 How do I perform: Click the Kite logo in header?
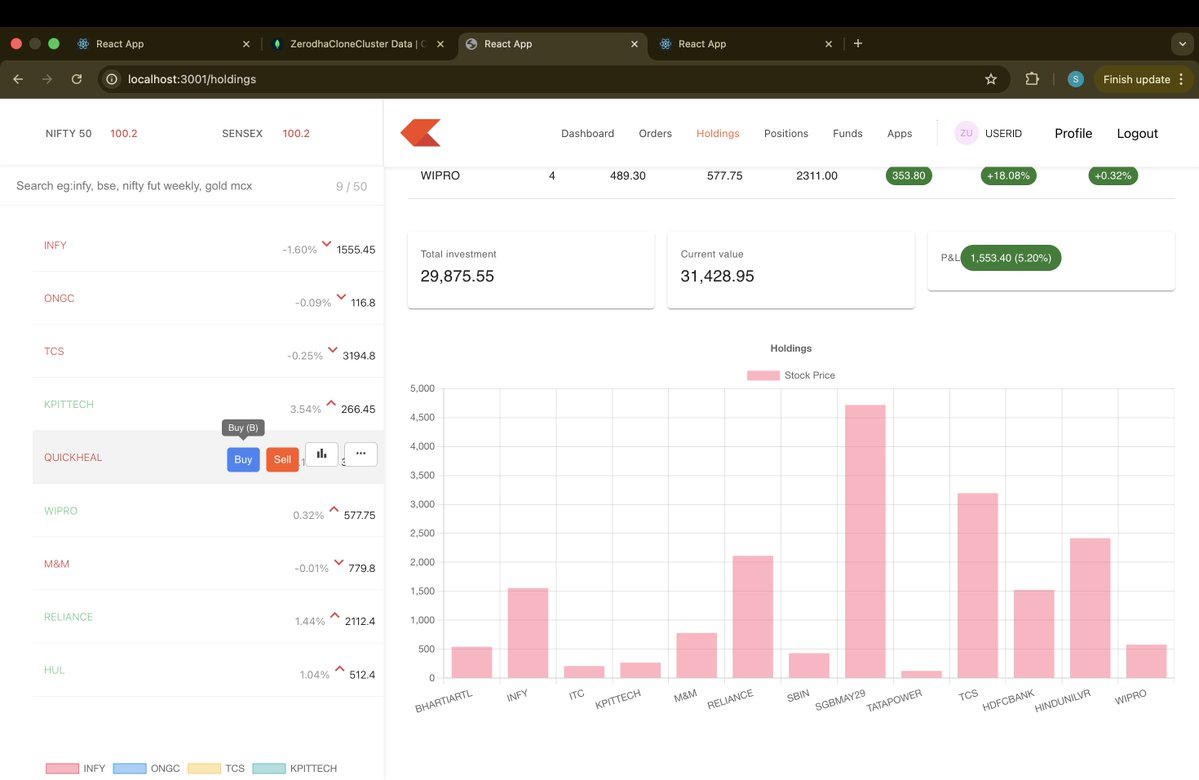pyautogui.click(x=420, y=132)
